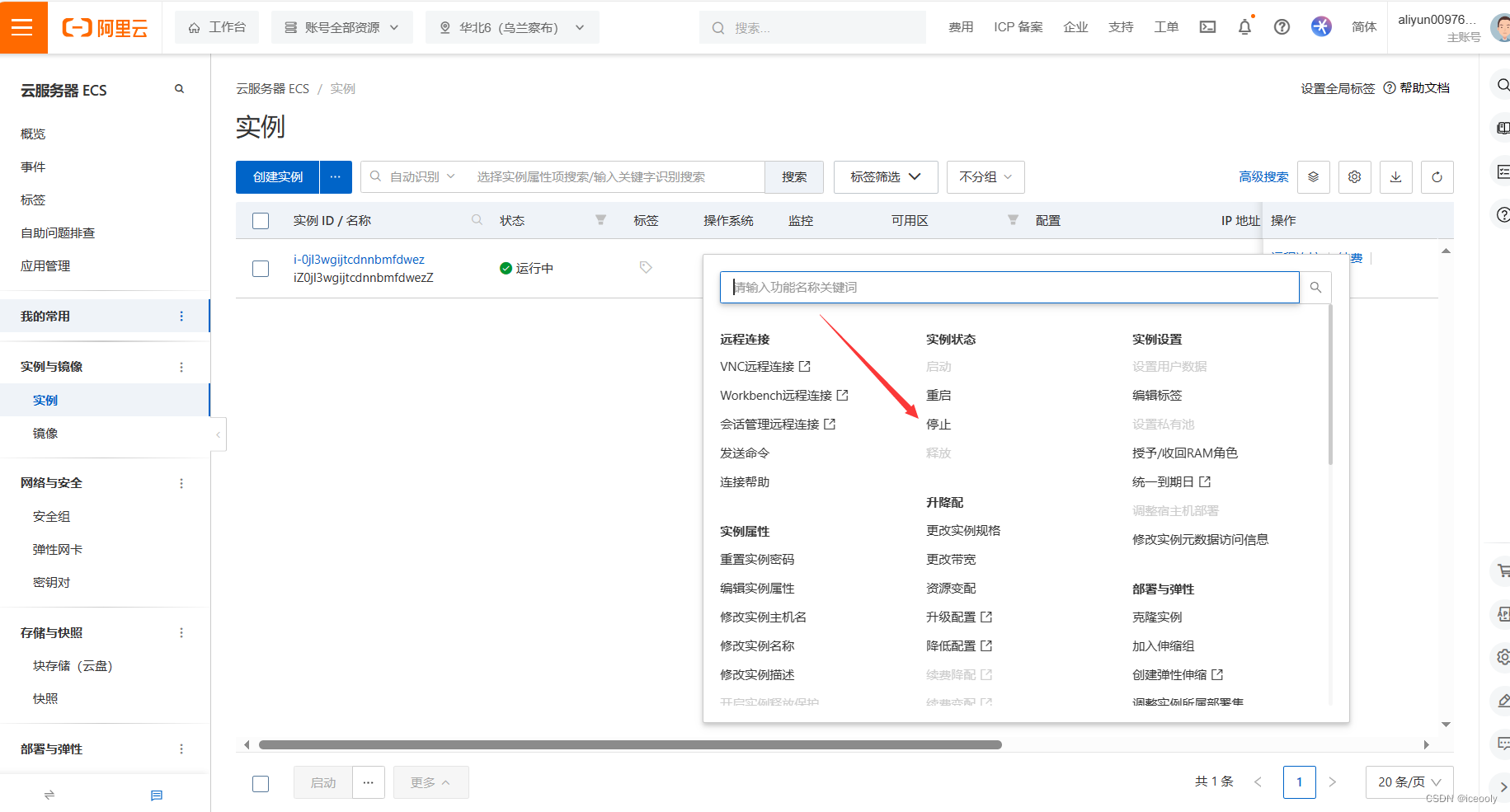This screenshot has height=812, width=1510.
Task: Select 重置实例密码 in the menu
Action: click(757, 560)
